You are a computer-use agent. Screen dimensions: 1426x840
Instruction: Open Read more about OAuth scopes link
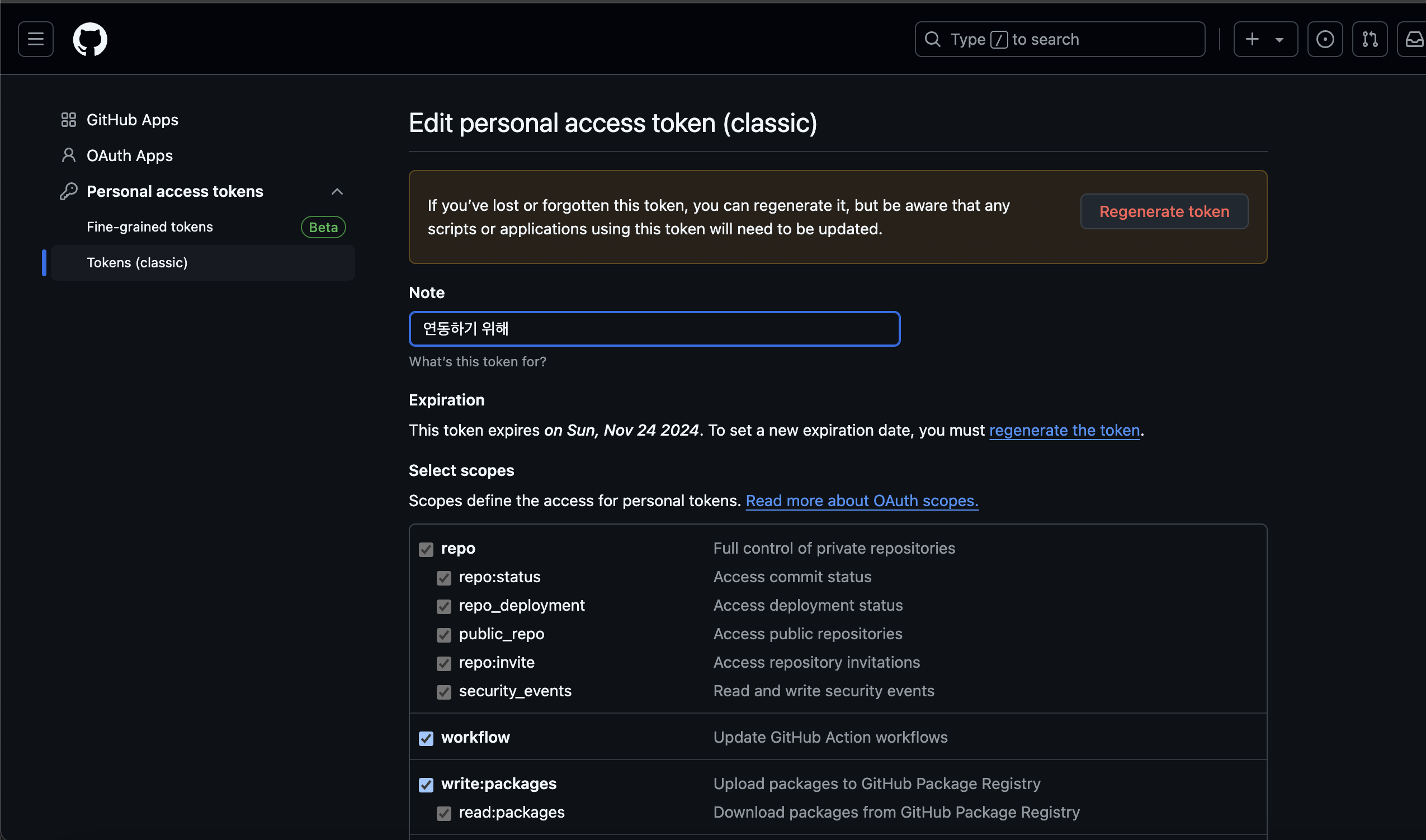[x=861, y=501]
